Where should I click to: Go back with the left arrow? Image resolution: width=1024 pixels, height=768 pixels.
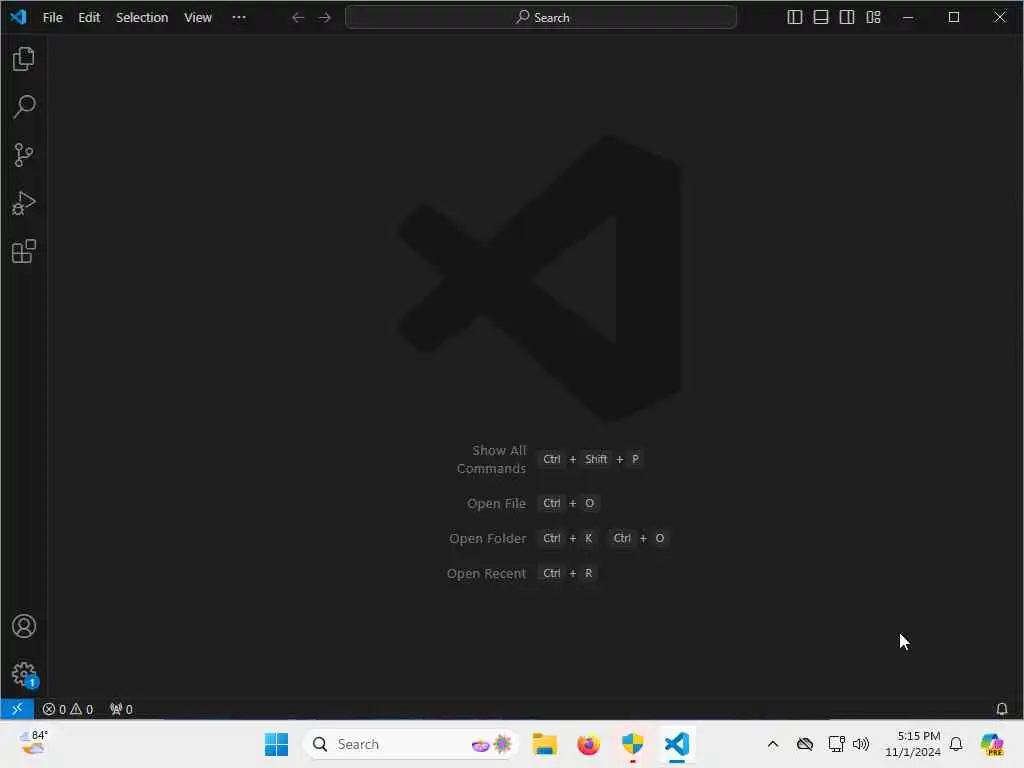point(298,18)
